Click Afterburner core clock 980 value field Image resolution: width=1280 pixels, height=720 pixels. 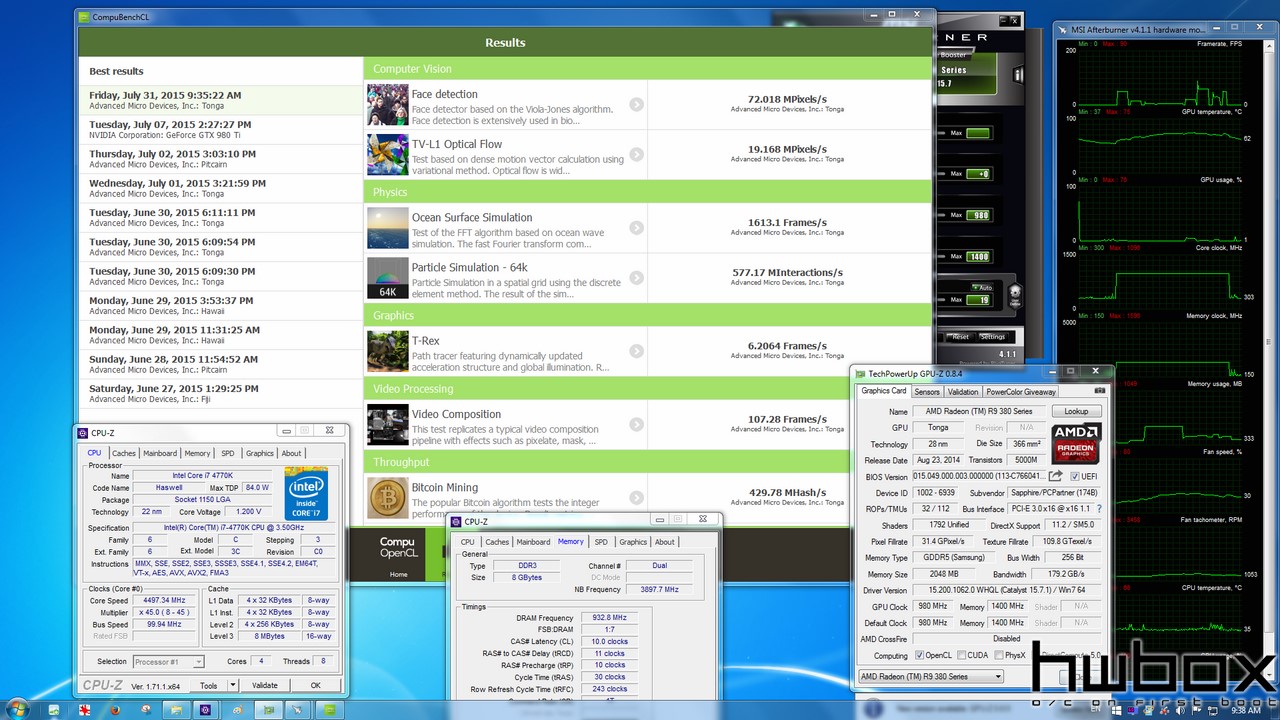click(x=977, y=215)
